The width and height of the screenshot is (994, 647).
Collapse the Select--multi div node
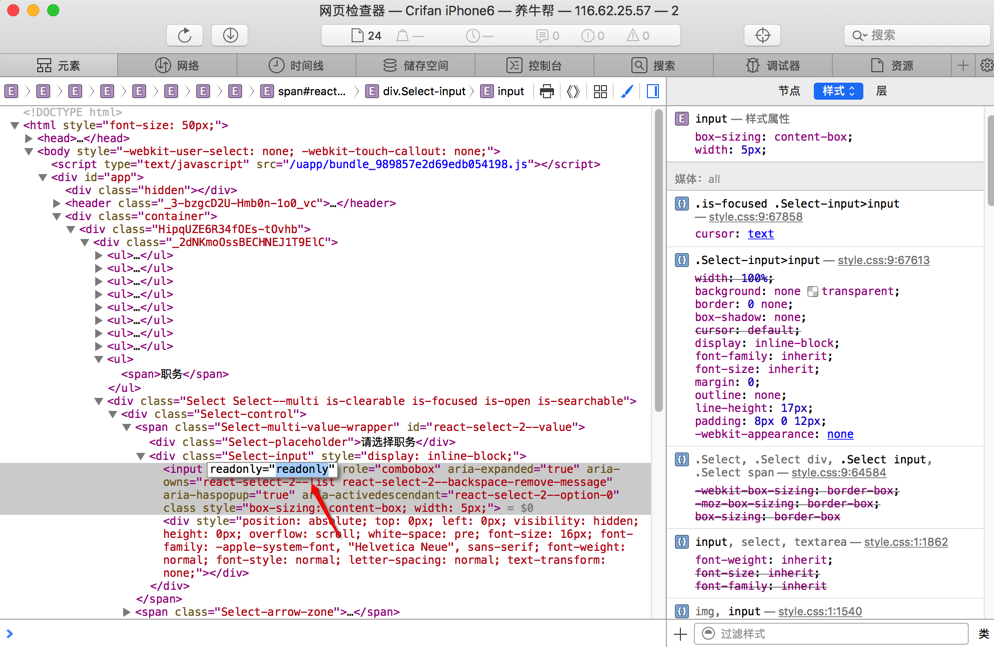point(98,401)
